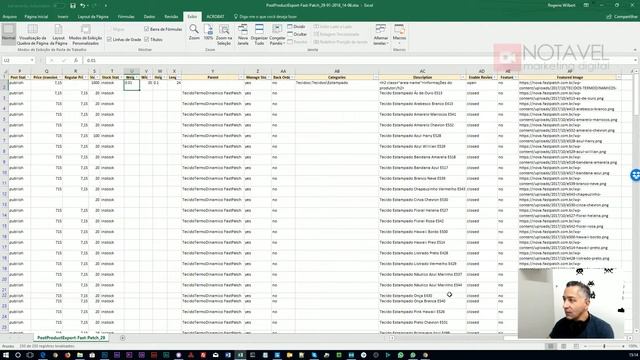
Task: Switch to the Layout da Página ribbon tab
Action: click(93, 17)
